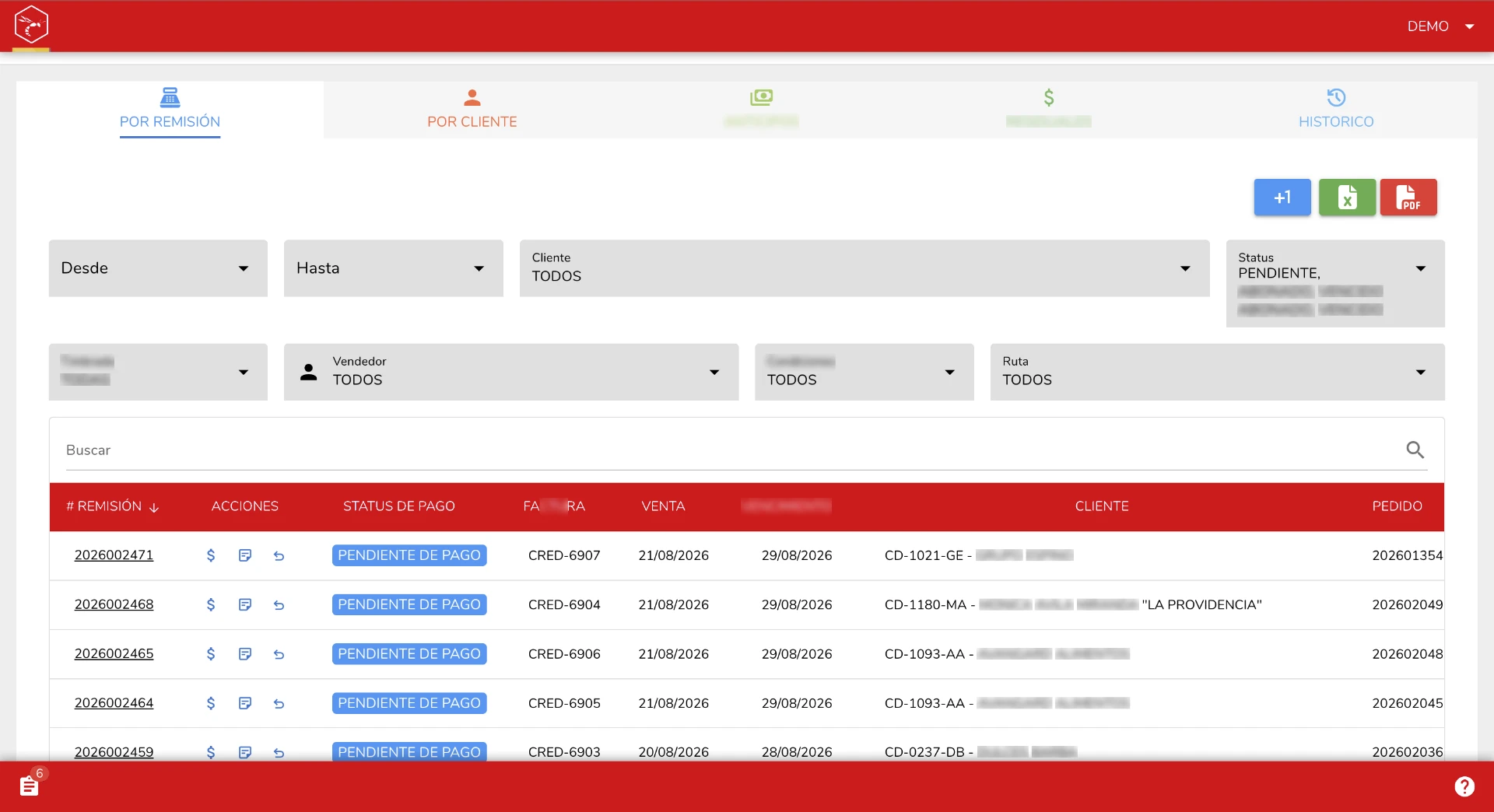Click the search magnifier icon
The width and height of the screenshot is (1494, 812).
tap(1415, 450)
